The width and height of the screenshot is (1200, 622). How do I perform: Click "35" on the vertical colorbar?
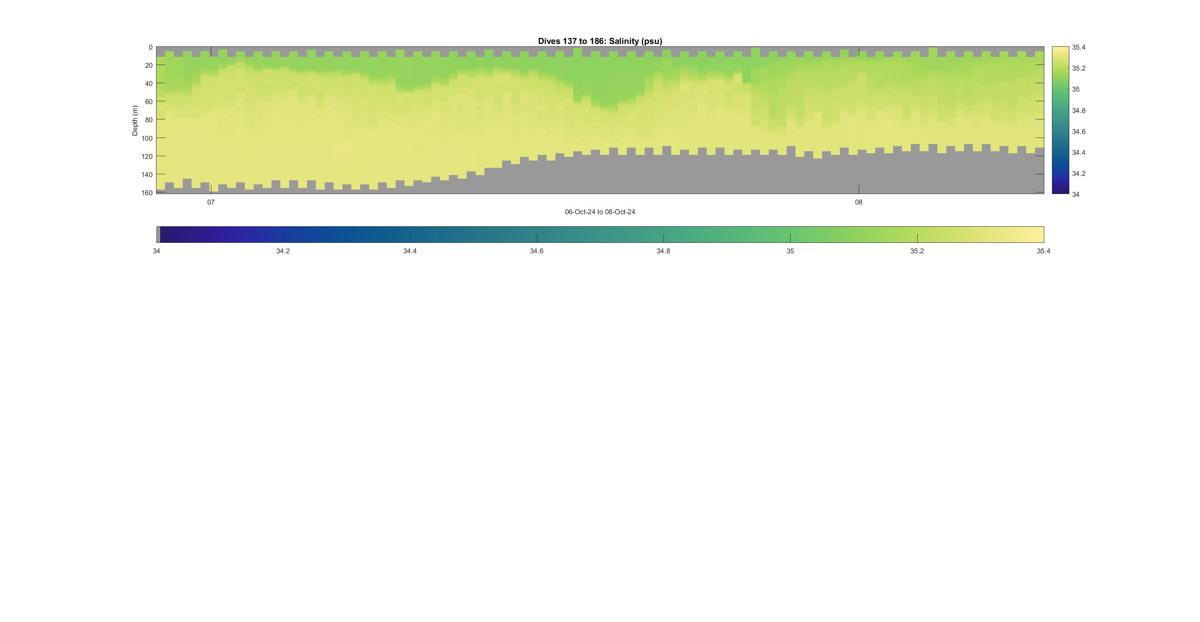click(1076, 89)
